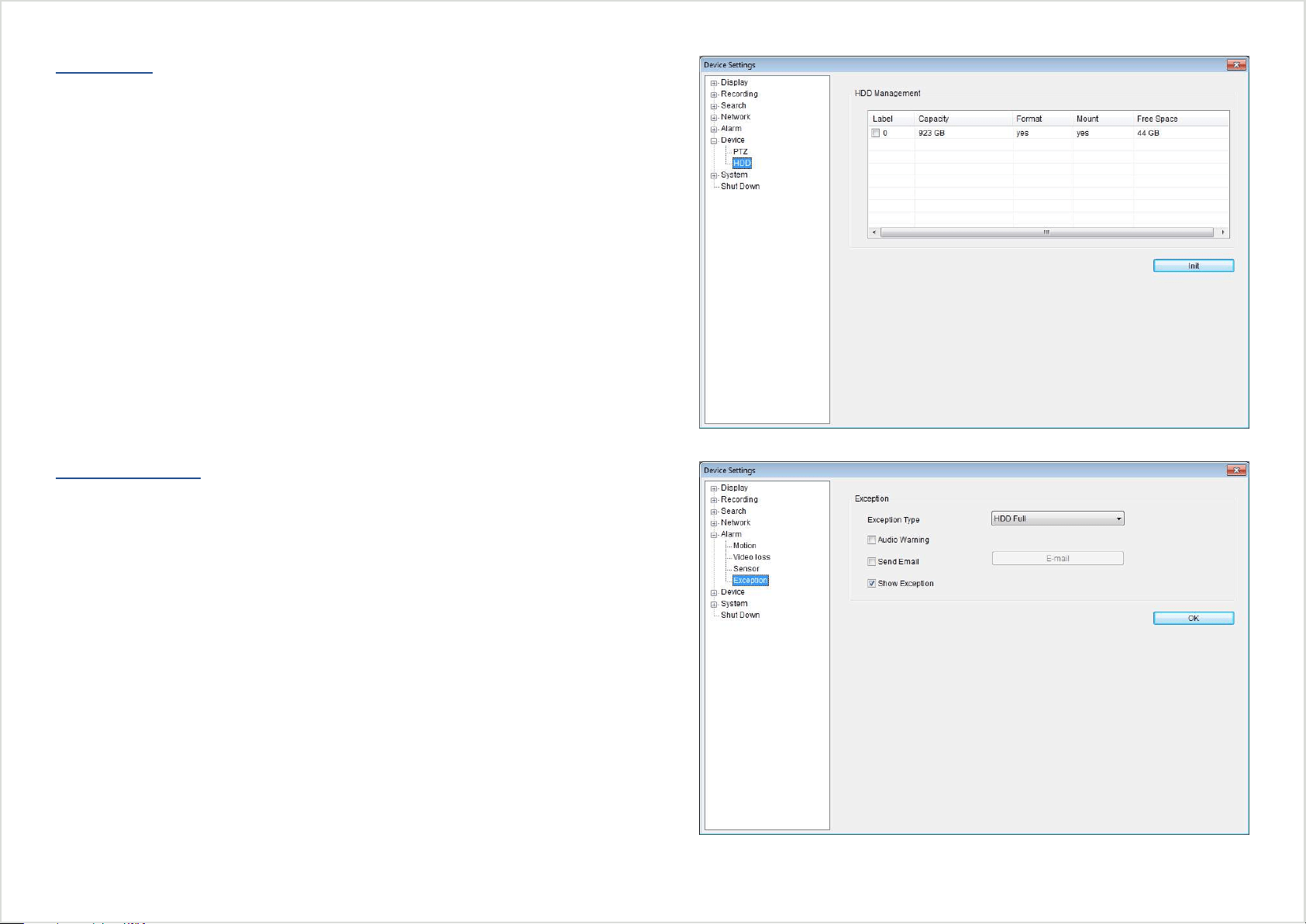Expand Display node in HDD window tree
The image size is (1306, 924).
point(714,83)
